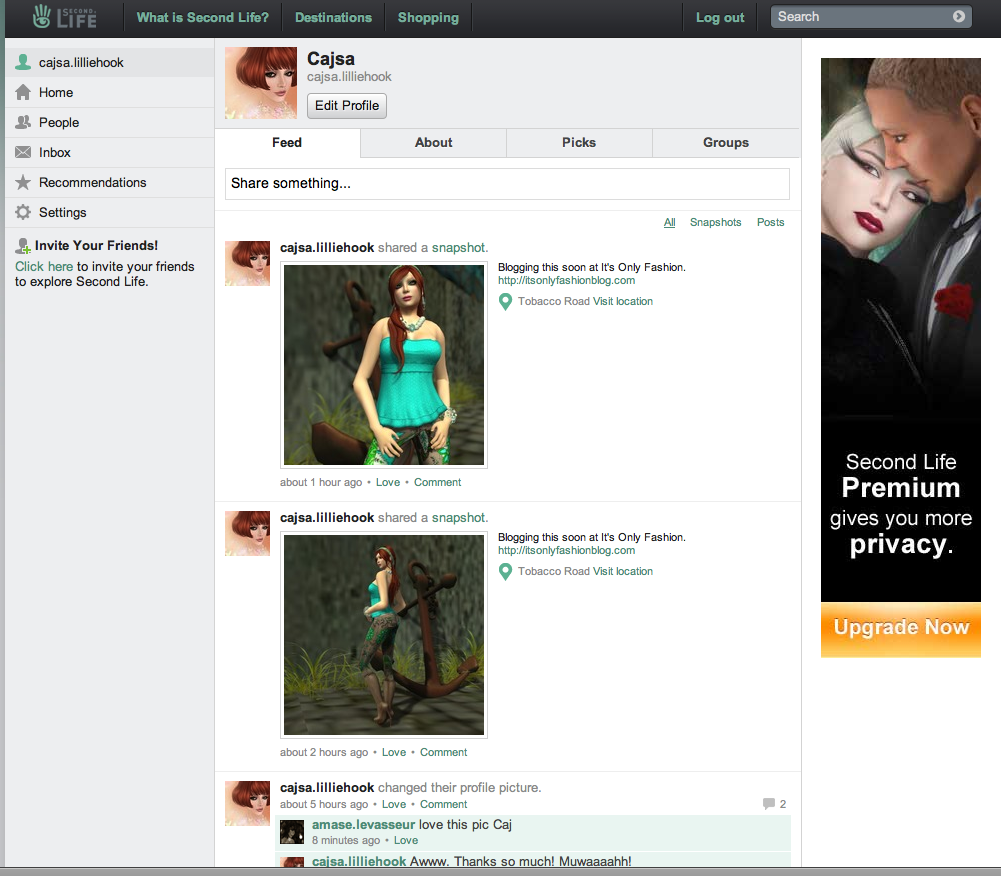Click the Tobacco Road location pin icon
Viewport: 1001px width, 876px height.
point(505,301)
